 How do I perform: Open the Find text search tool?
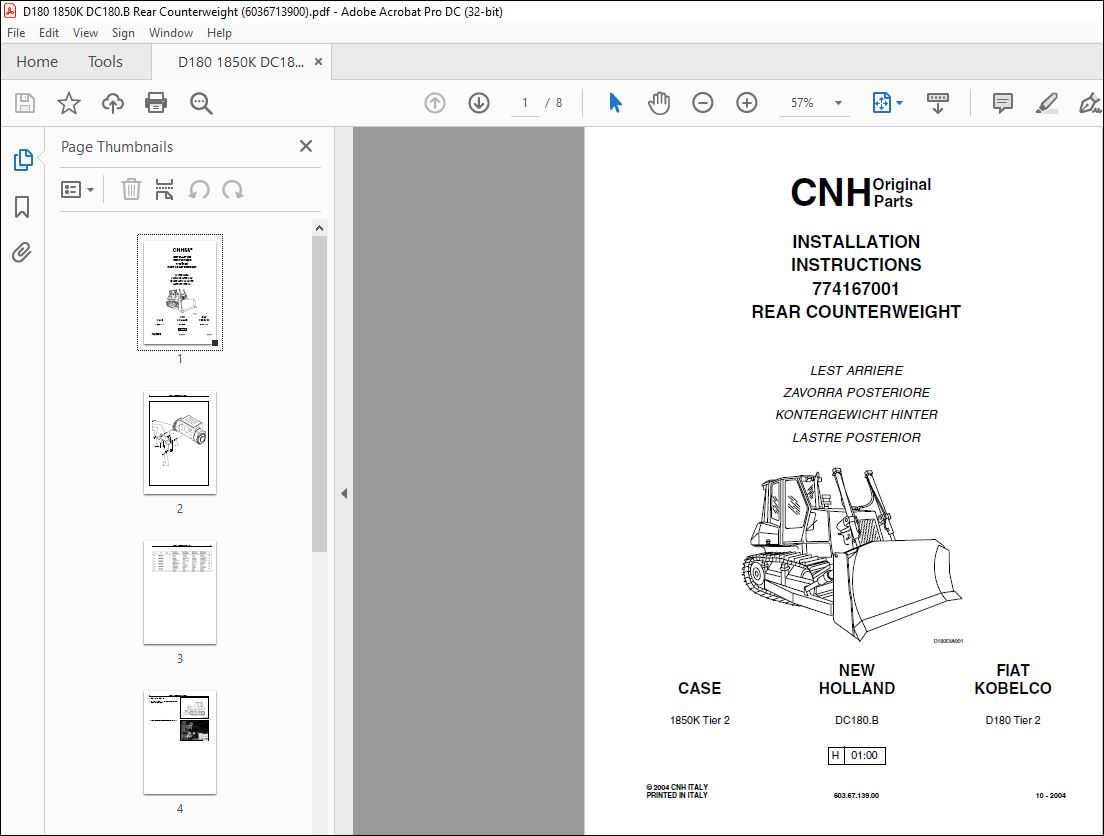click(x=201, y=104)
